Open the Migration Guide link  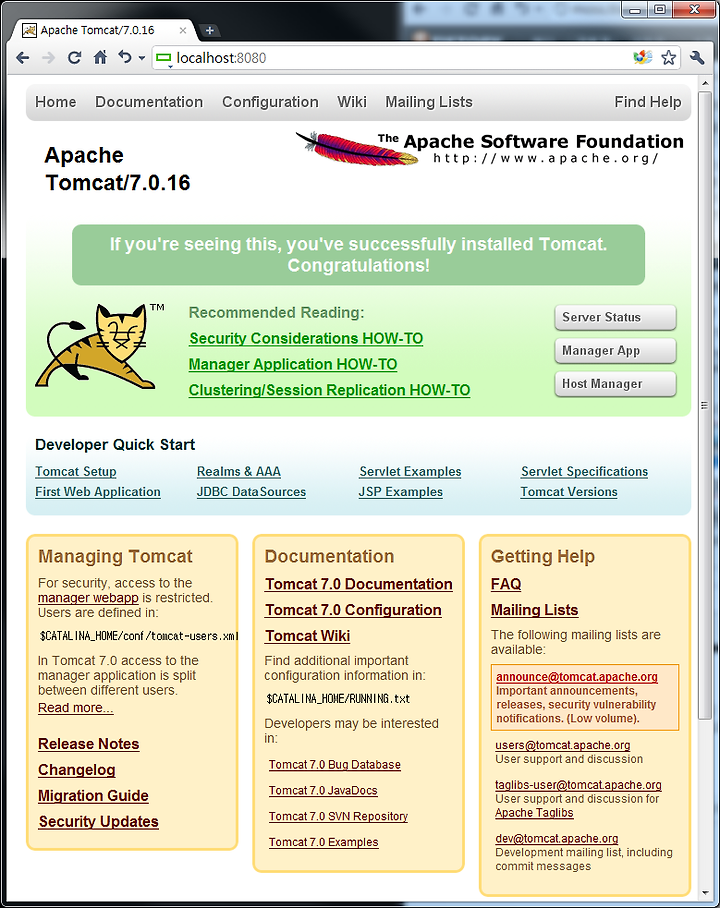(x=93, y=796)
